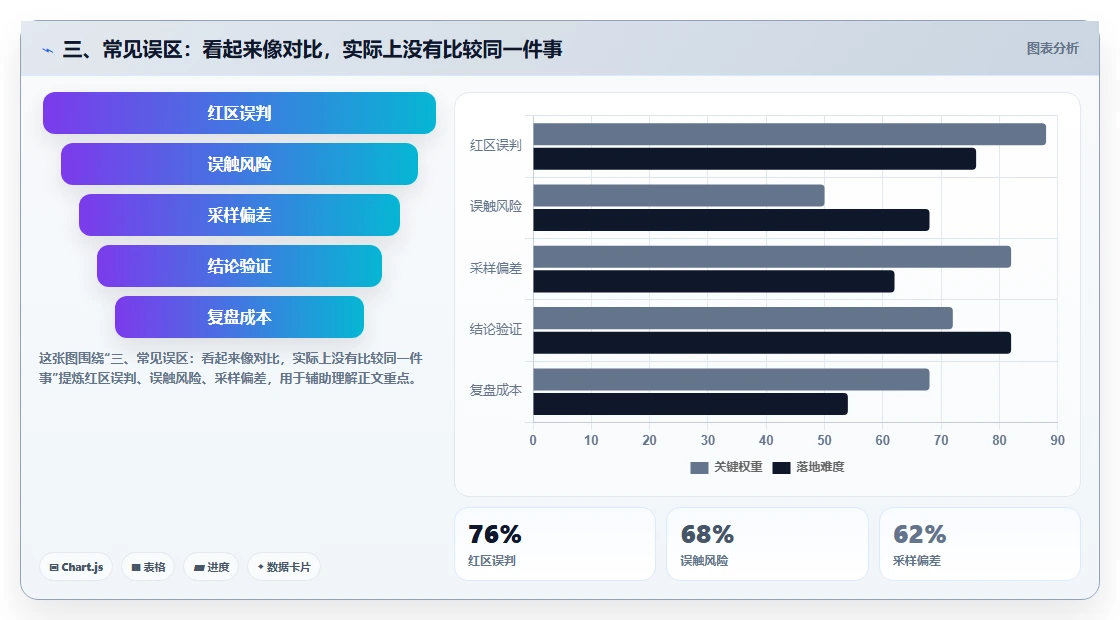Click the 关键权重 bar for 复盘成本
Viewport: 1120px width, 620px height.
tap(731, 379)
